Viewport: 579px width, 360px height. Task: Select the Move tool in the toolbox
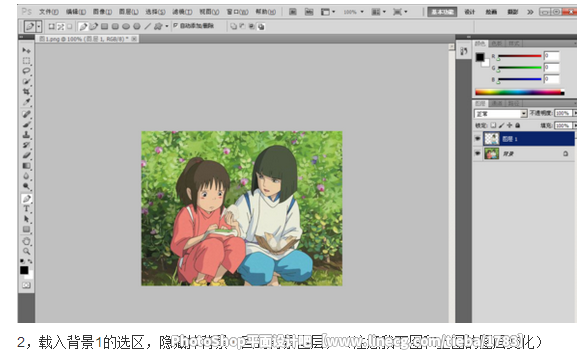pos(26,50)
